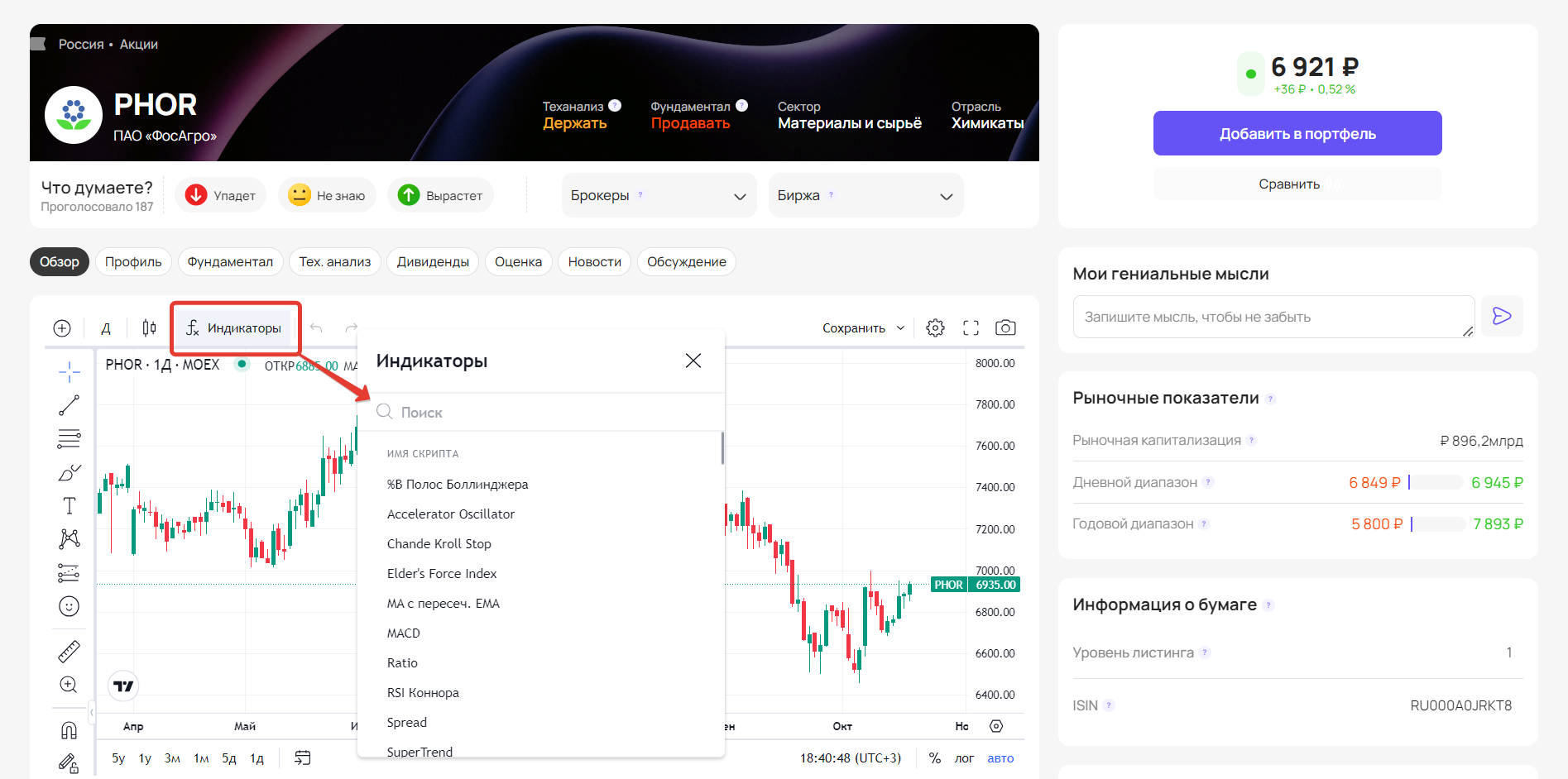Viewport: 1568px width, 779px height.
Task: Switch to the Дивиденды tab
Action: point(433,262)
